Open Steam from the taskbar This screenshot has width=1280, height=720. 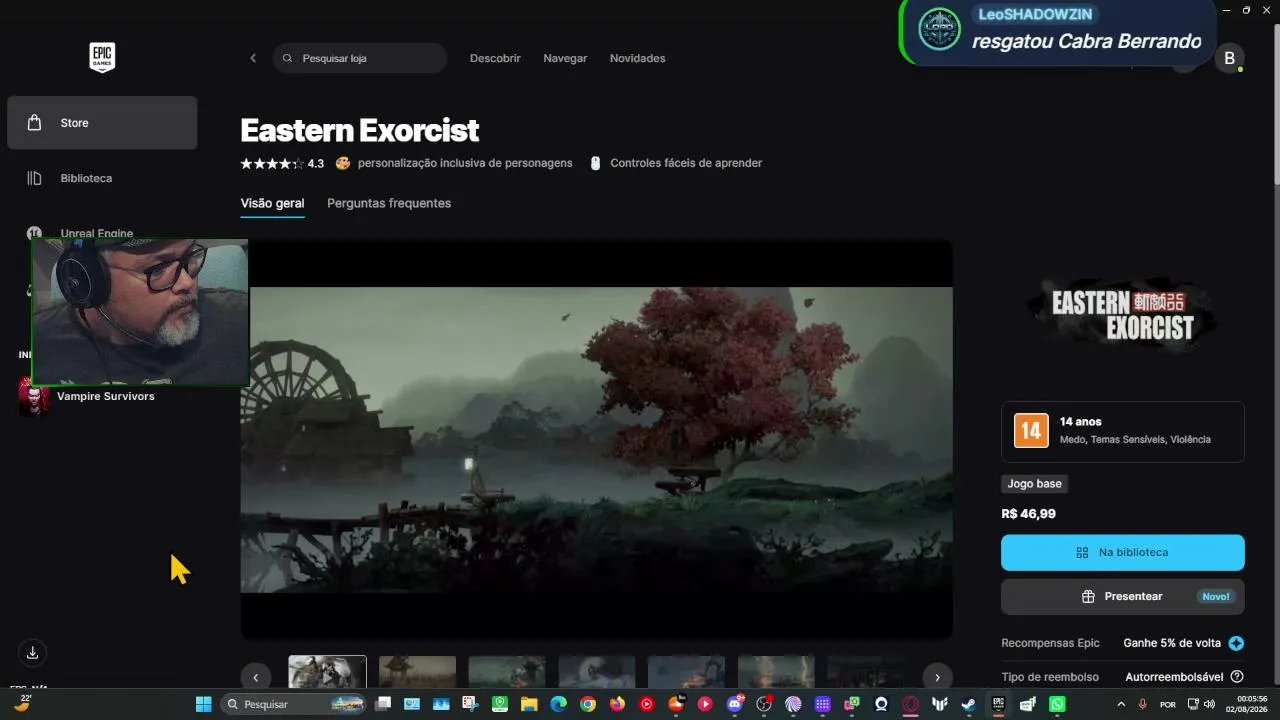coord(969,704)
